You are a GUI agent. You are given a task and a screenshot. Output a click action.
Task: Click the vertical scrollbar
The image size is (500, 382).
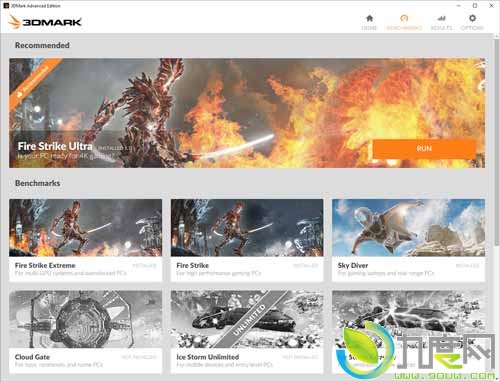496,142
